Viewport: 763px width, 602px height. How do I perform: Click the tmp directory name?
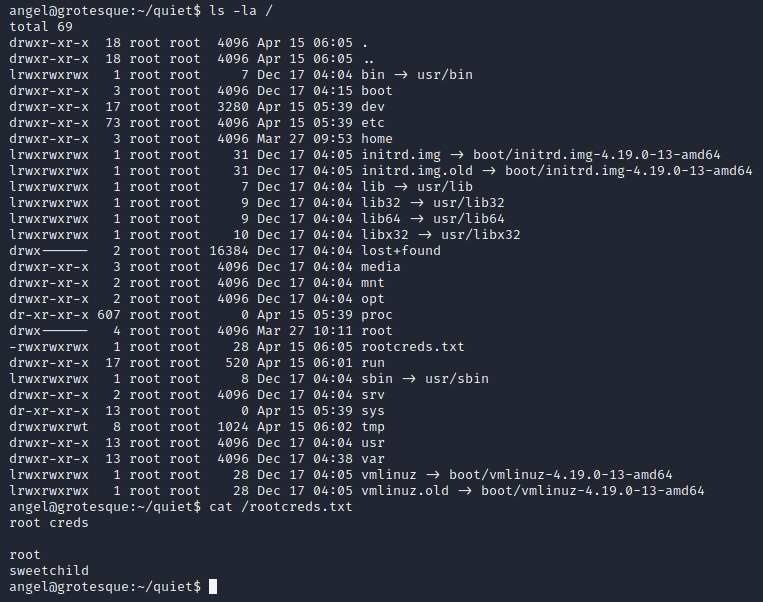[x=372, y=427]
